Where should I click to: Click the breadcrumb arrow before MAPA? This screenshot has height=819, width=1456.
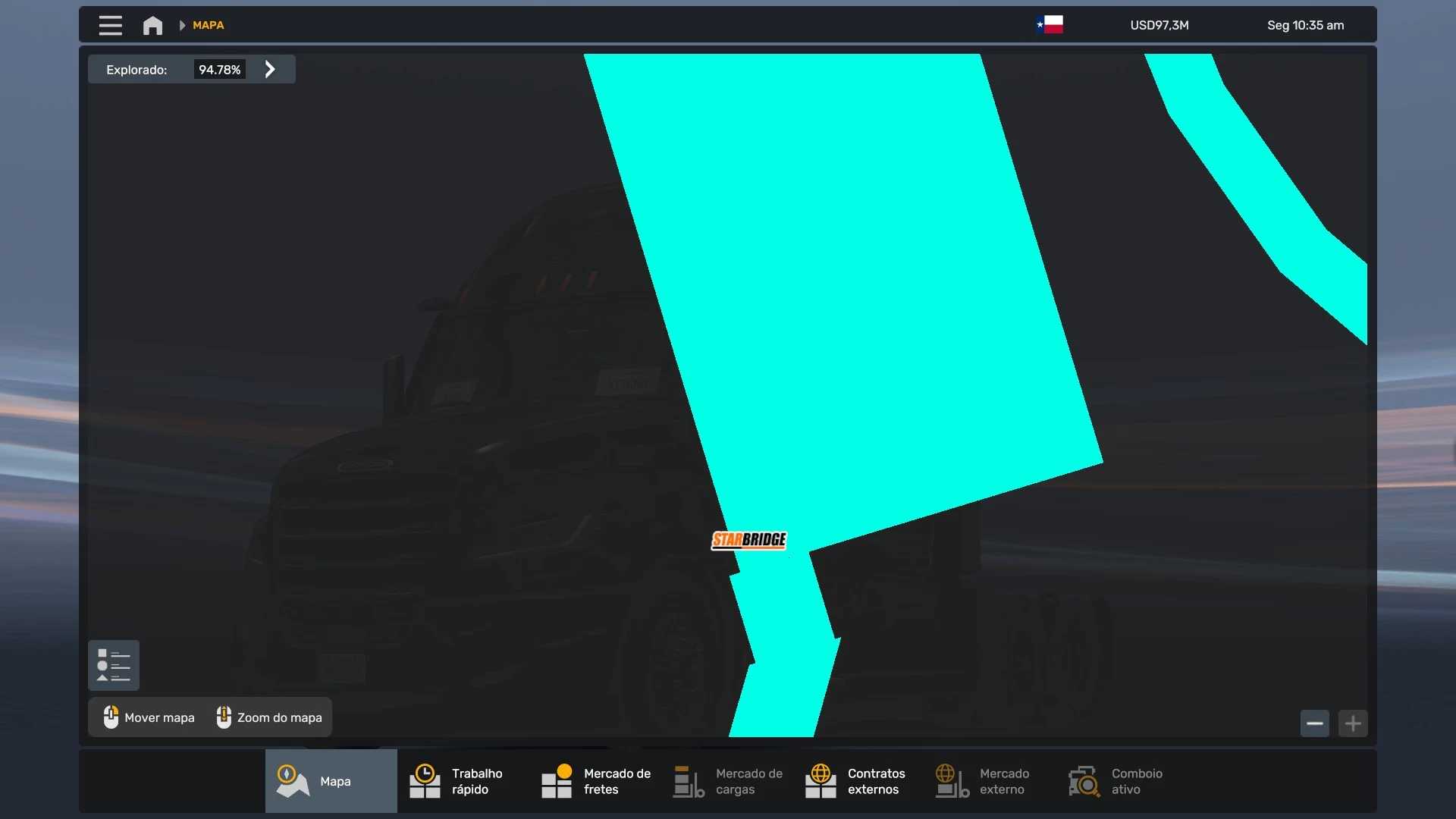[x=182, y=25]
